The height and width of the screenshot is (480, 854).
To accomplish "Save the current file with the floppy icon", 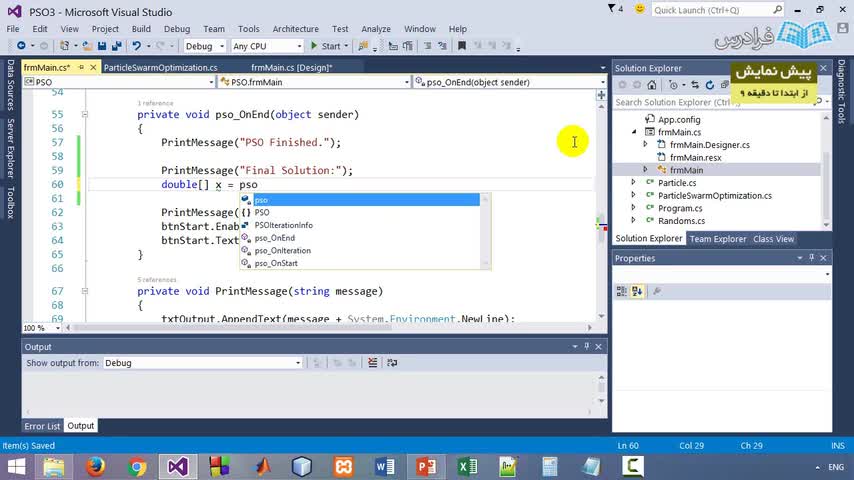I will pyautogui.click(x=102, y=46).
